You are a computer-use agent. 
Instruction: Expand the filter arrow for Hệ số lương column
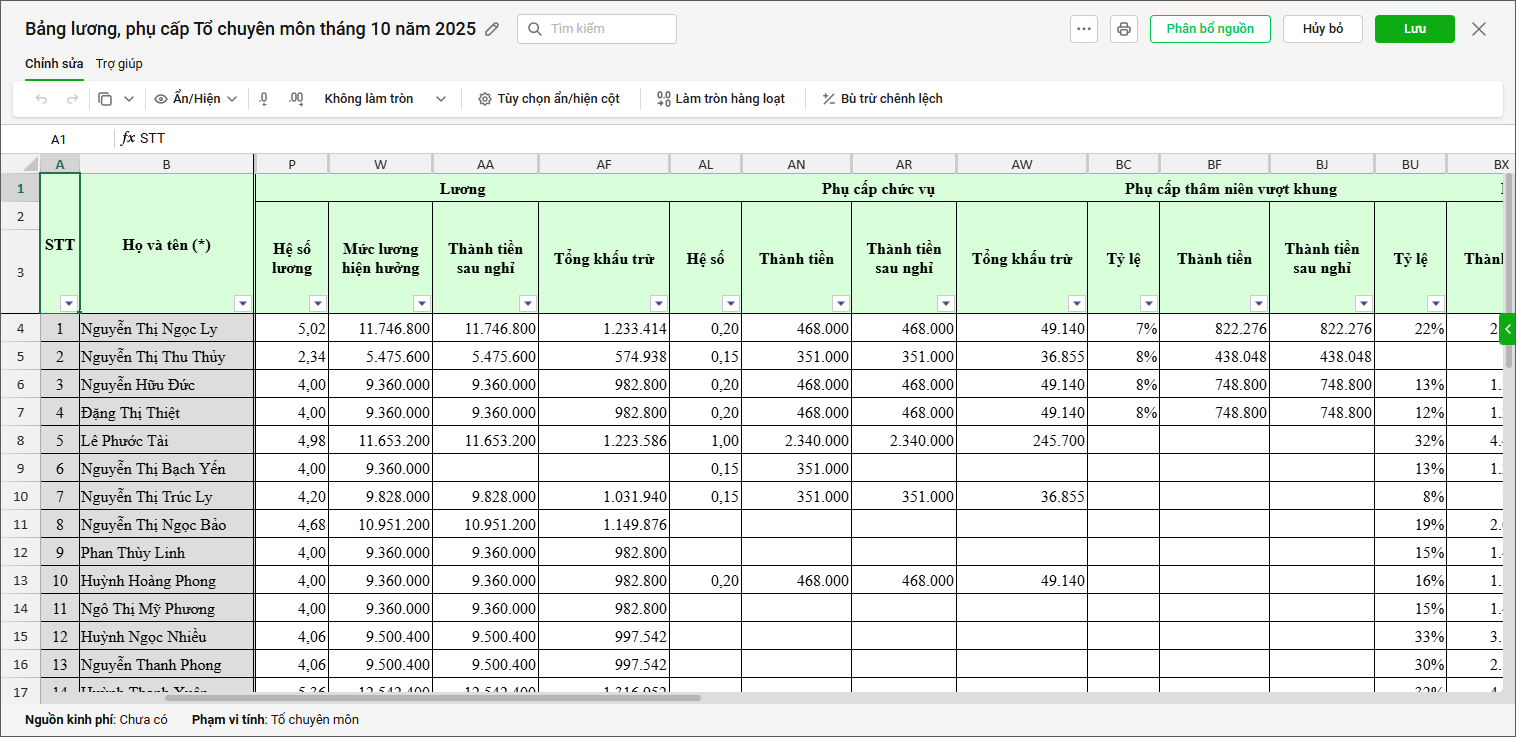317,303
